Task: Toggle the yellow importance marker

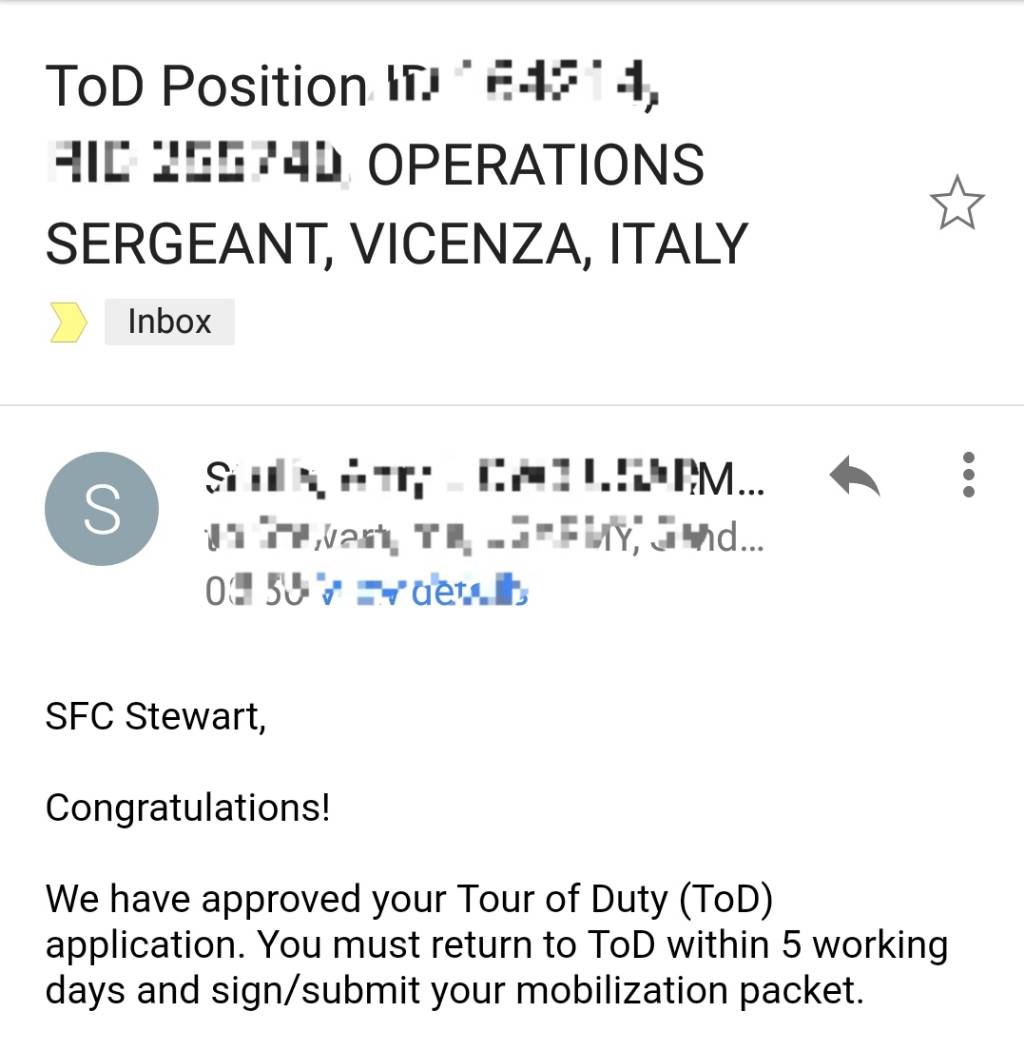Action: [69, 322]
